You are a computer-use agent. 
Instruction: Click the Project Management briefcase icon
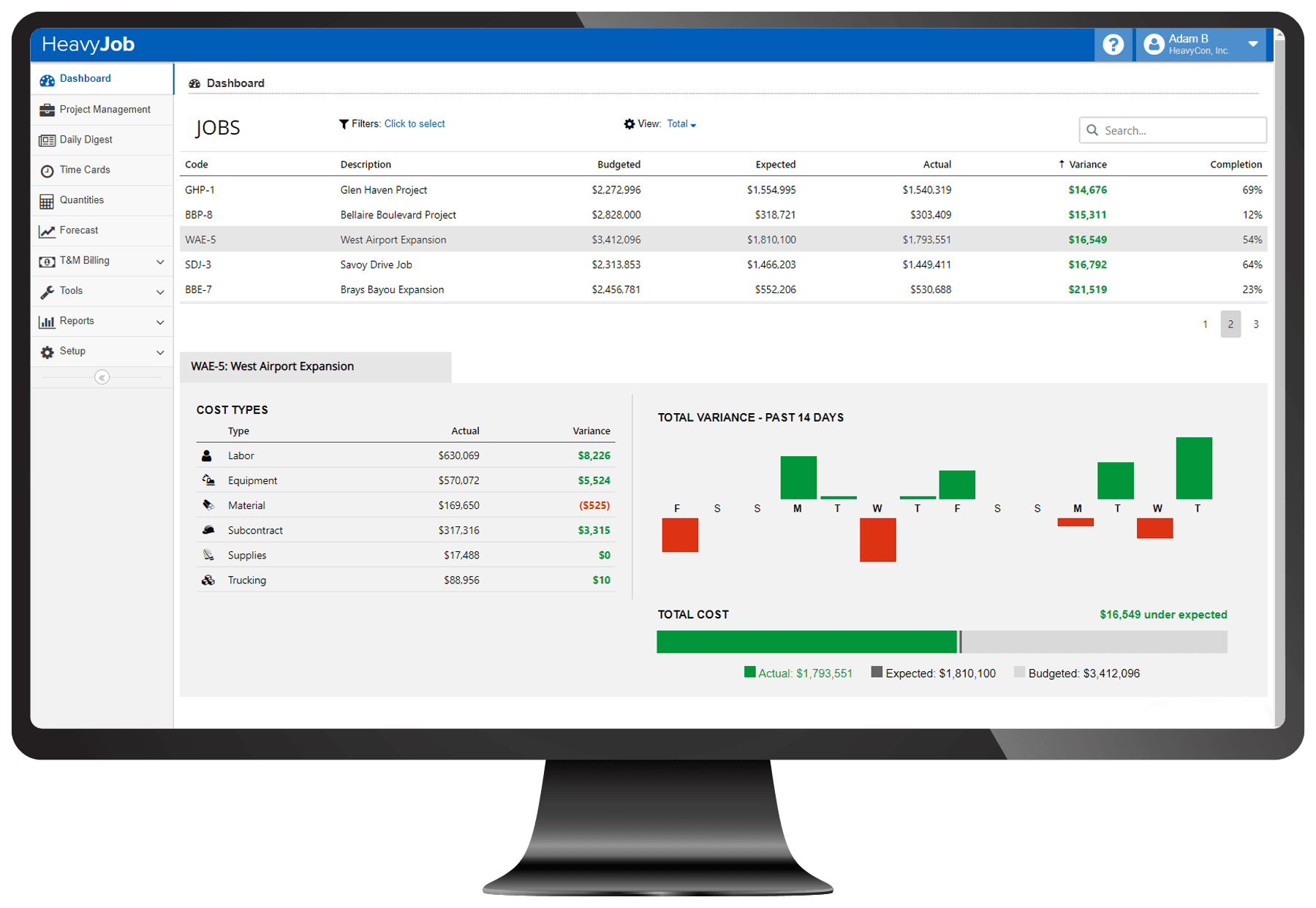tap(47, 110)
